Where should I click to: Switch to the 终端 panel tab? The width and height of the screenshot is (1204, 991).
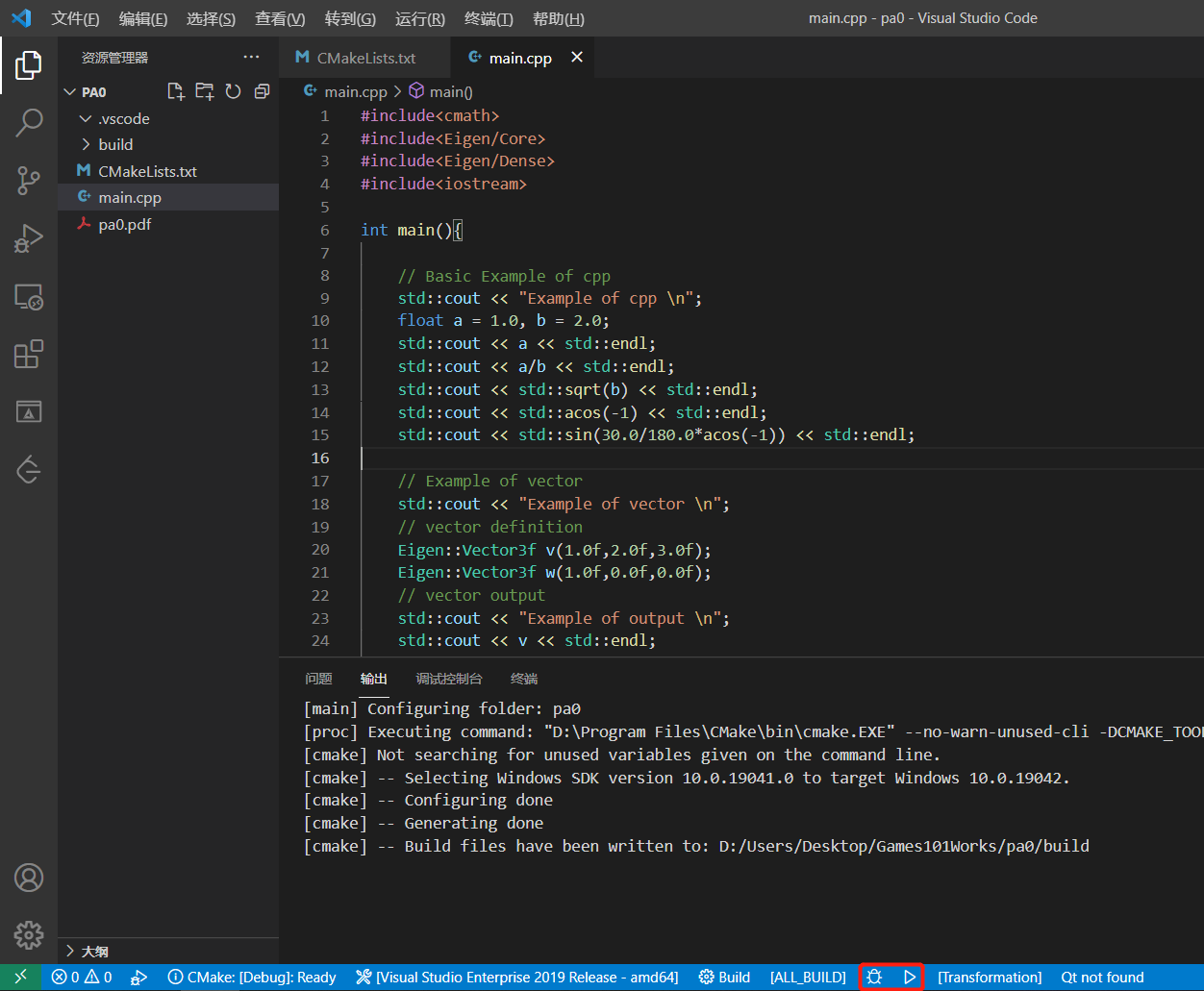(x=524, y=679)
